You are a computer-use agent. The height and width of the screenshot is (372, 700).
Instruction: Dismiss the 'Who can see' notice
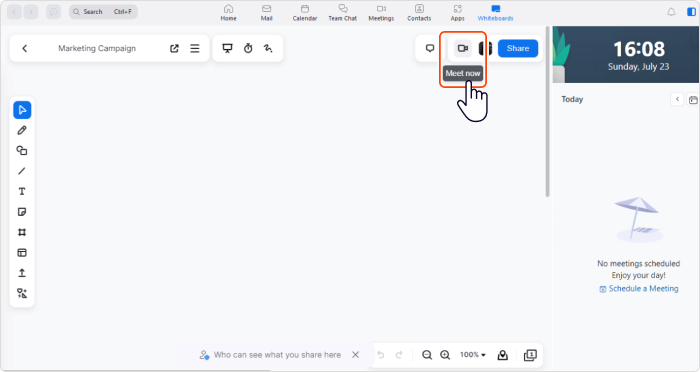click(355, 355)
